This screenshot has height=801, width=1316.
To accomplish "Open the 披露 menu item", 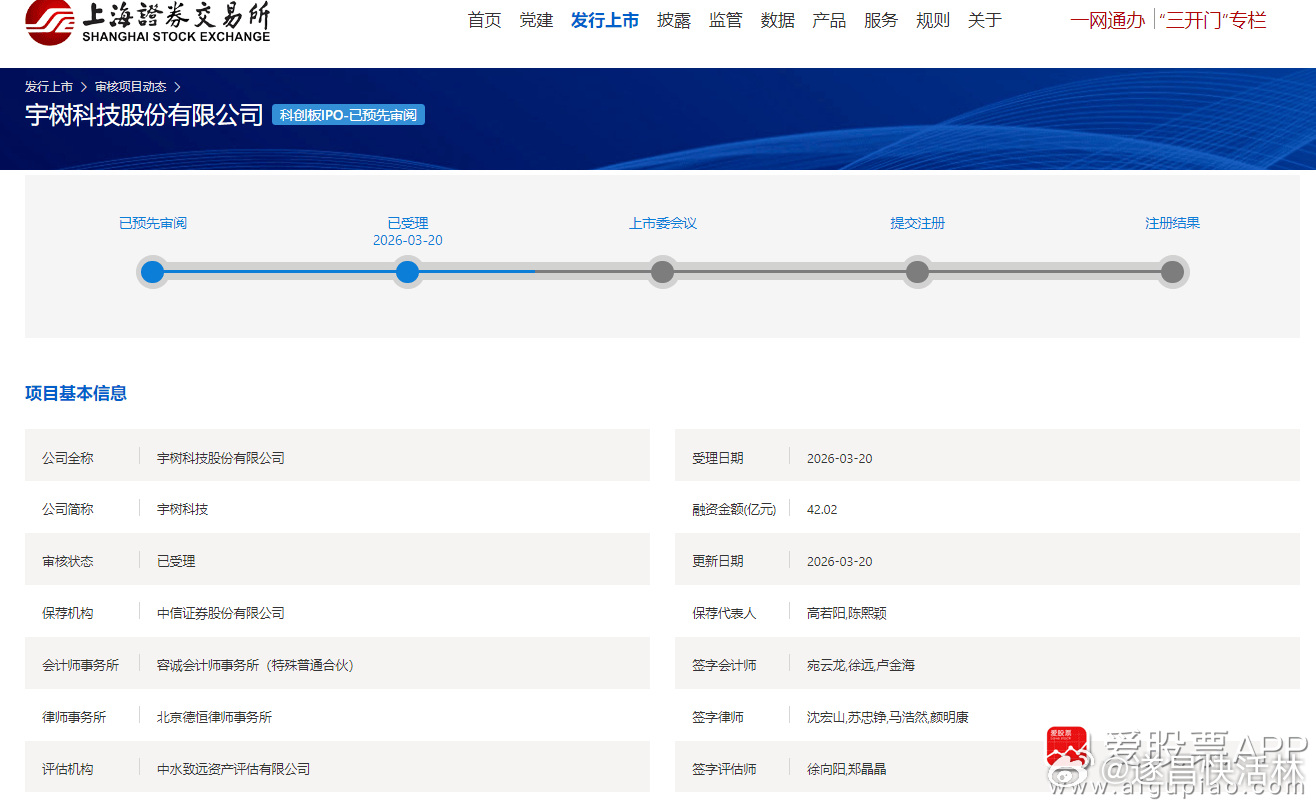I will coord(674,20).
